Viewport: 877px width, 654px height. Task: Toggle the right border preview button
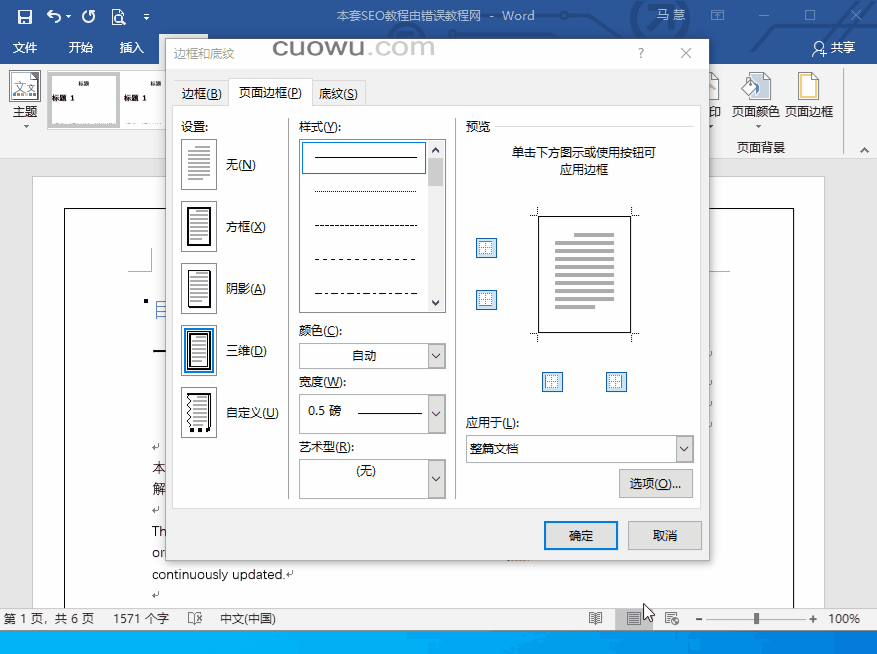tap(616, 382)
